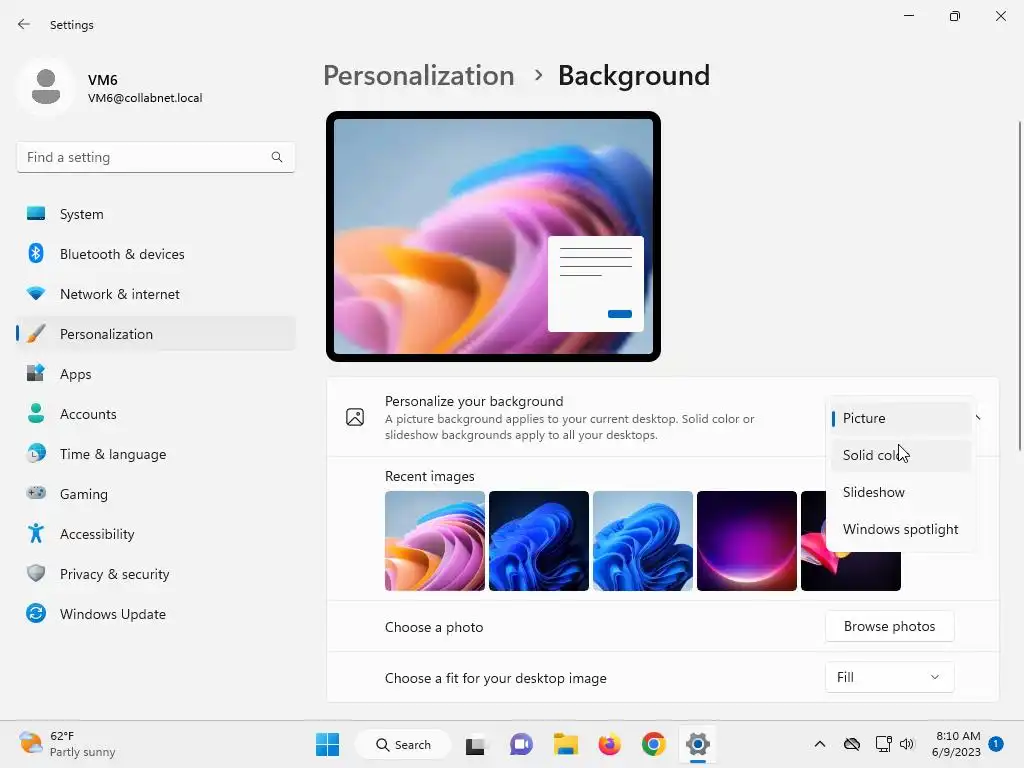Click the Personalization breadcrumb link
Viewport: 1024px width, 768px height.
pyautogui.click(x=419, y=76)
